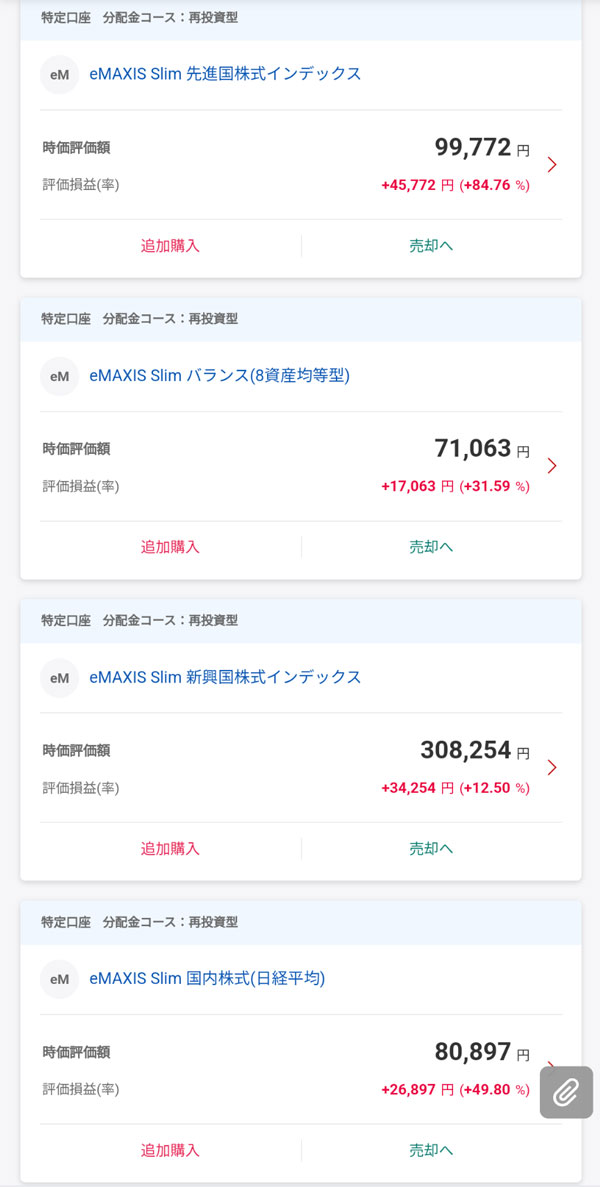Expand details arrow for 99,772円 holding
The height and width of the screenshot is (1187, 600).
[x=552, y=165]
